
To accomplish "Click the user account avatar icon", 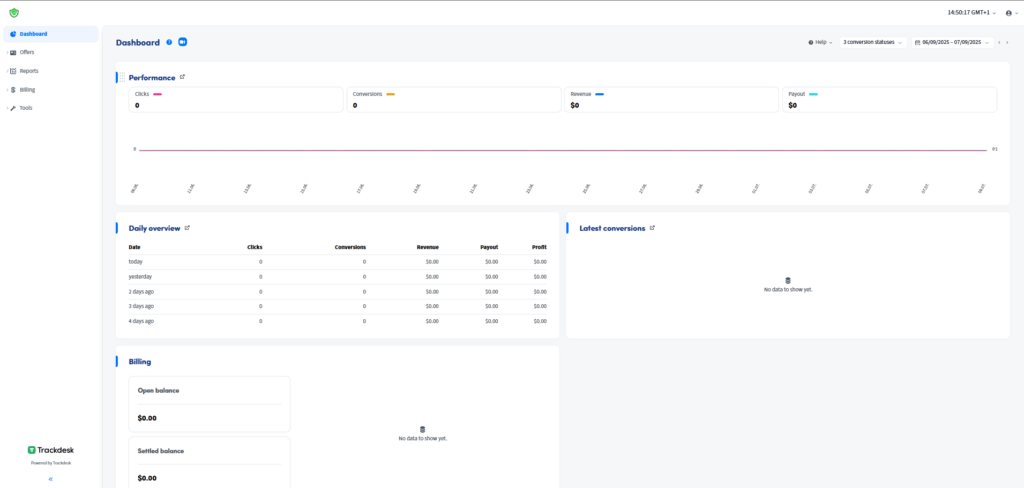I will tap(1009, 12).
